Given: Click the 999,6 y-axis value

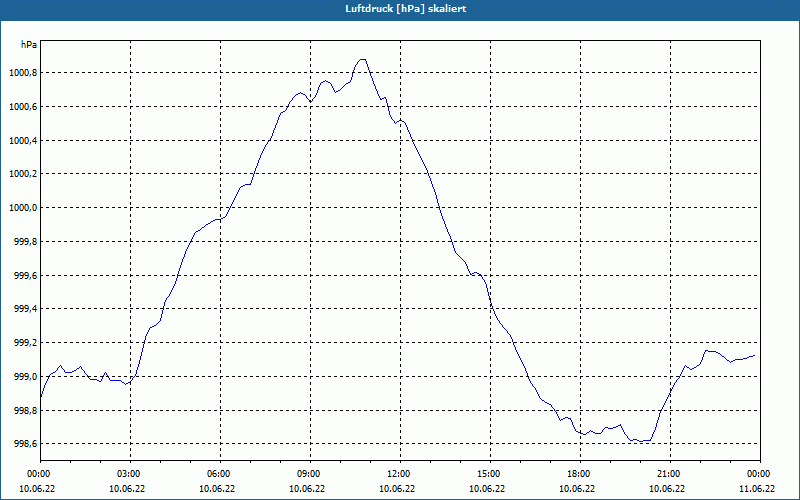Looking at the screenshot, I should pyautogui.click(x=25, y=276).
